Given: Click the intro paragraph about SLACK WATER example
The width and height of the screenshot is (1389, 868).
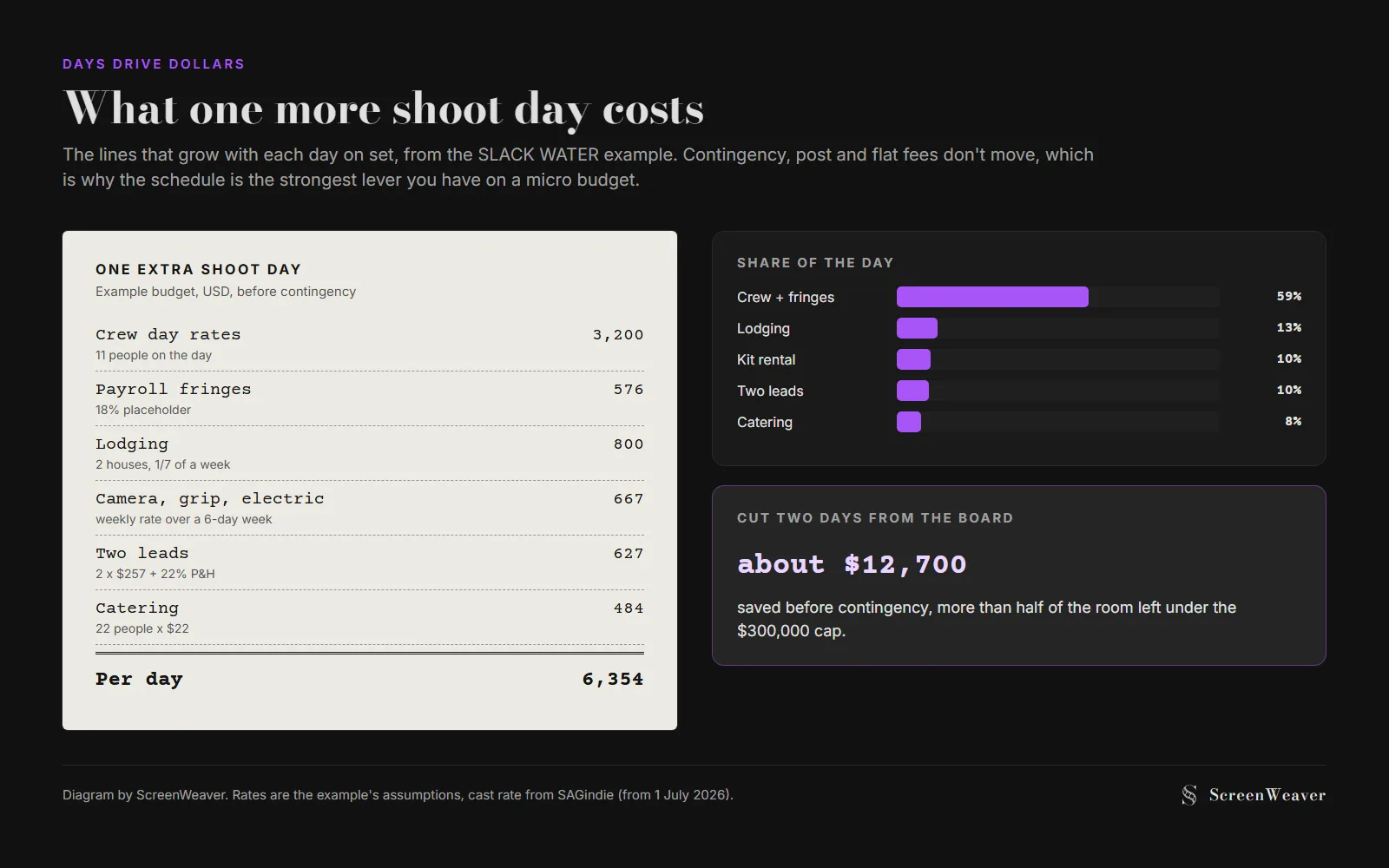Looking at the screenshot, I should [x=578, y=167].
